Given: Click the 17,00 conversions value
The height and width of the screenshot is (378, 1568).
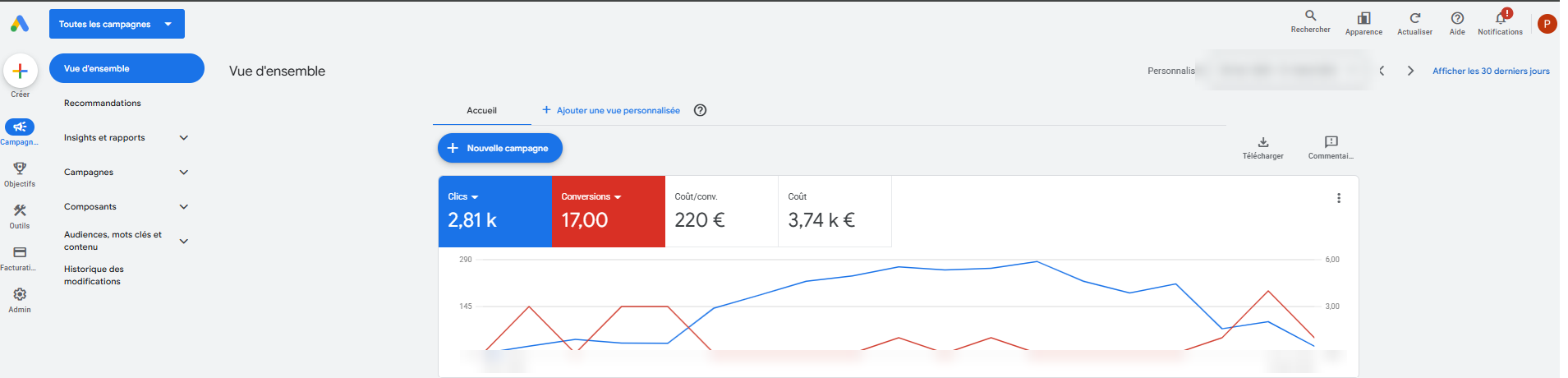Looking at the screenshot, I should pos(585,220).
